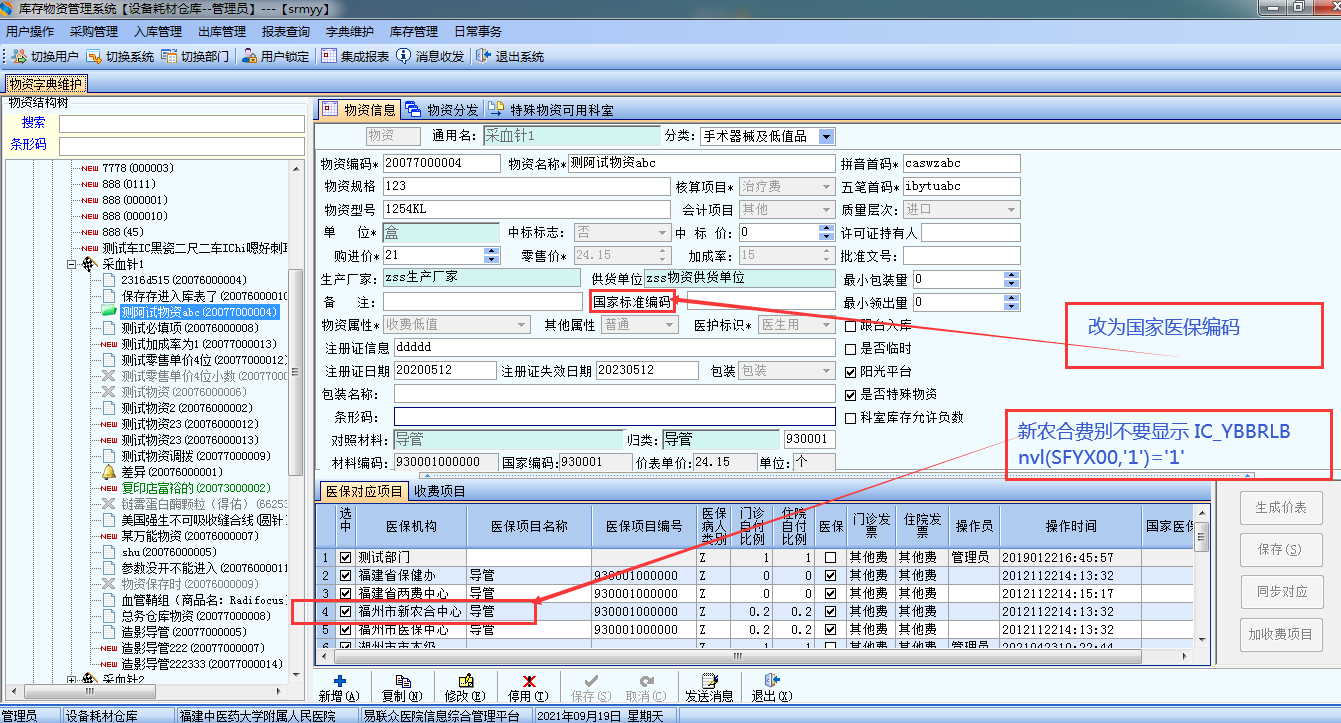Open the 库存管理 menu
Viewport: 1341px width, 723px height.
point(414,32)
